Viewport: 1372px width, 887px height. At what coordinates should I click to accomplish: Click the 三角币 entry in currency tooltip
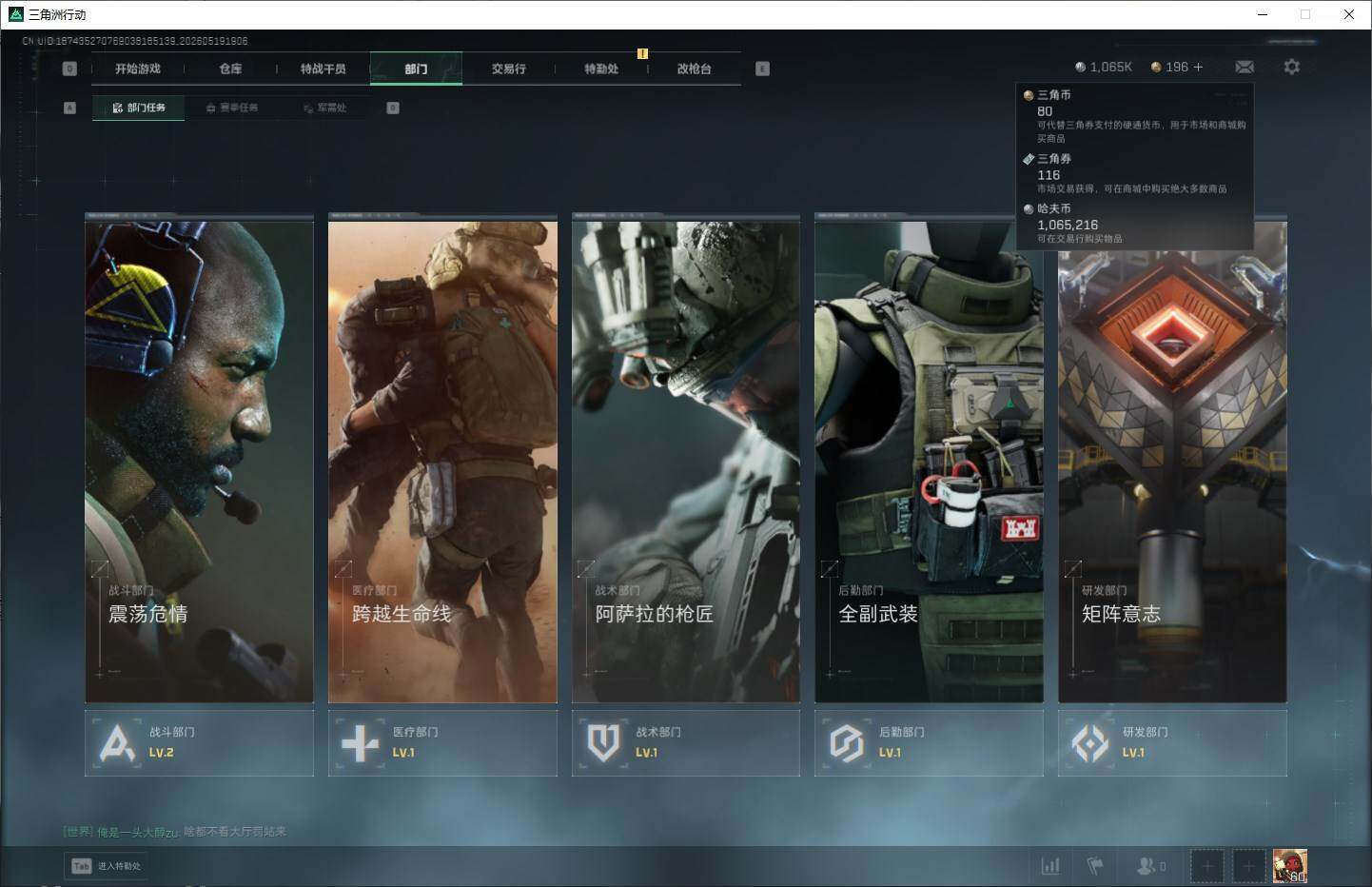1135,116
